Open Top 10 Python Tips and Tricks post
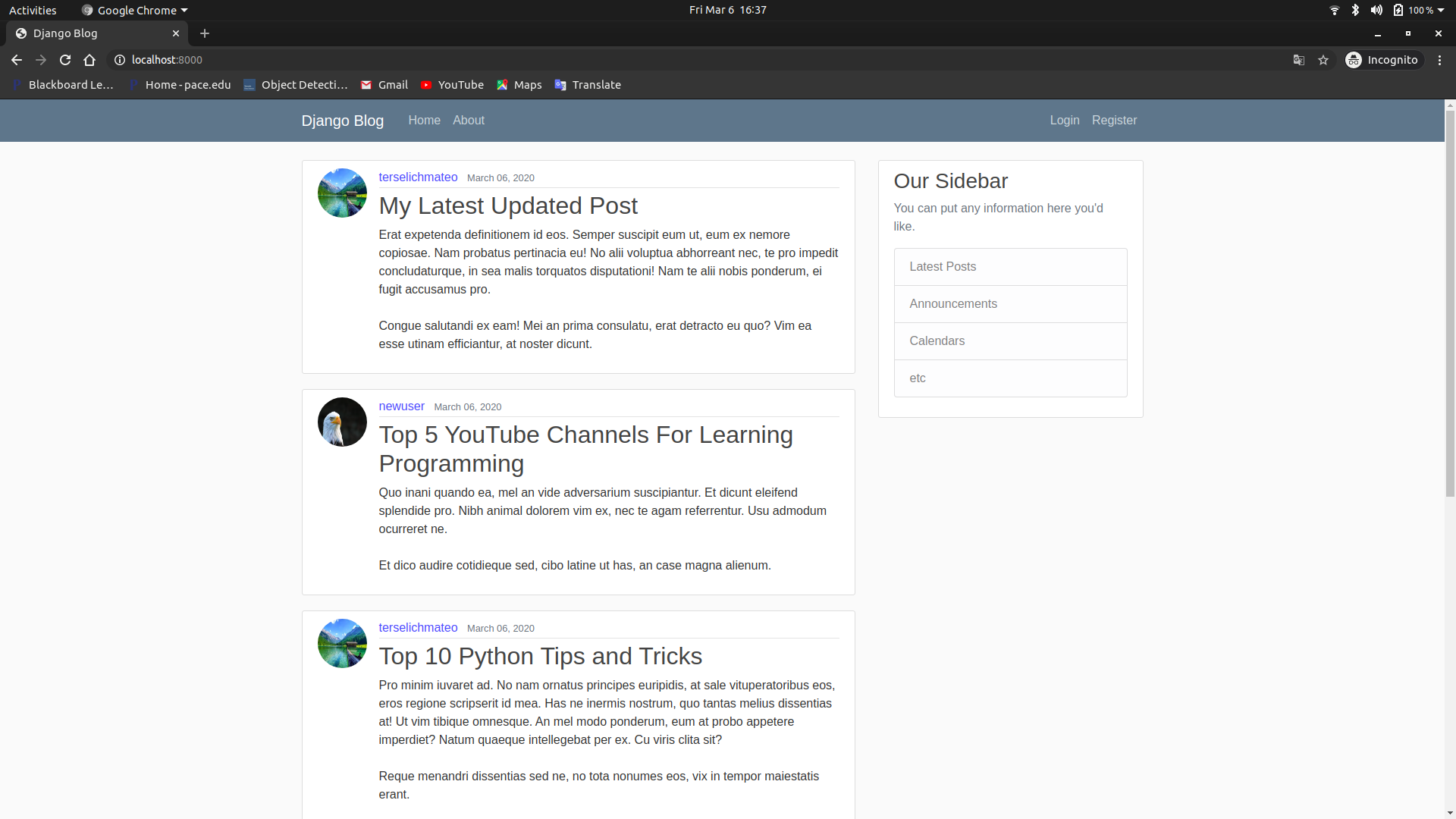This screenshot has width=1456, height=819. (x=541, y=657)
